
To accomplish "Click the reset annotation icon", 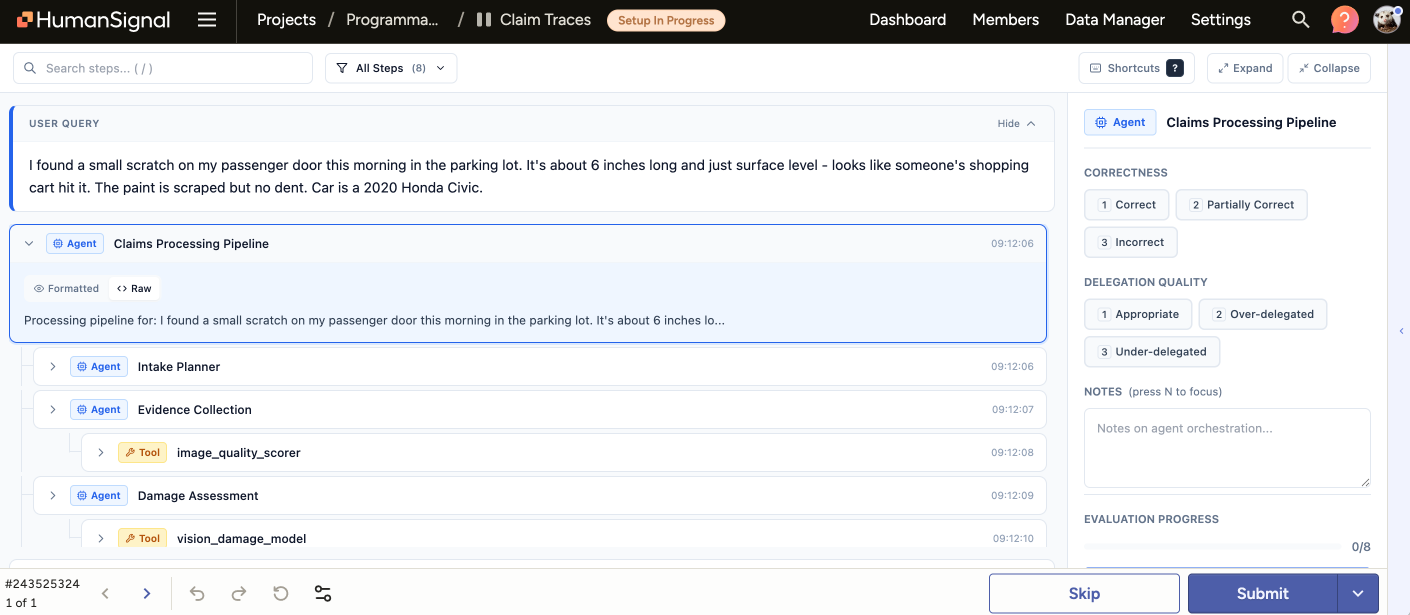I will pyautogui.click(x=280, y=593).
